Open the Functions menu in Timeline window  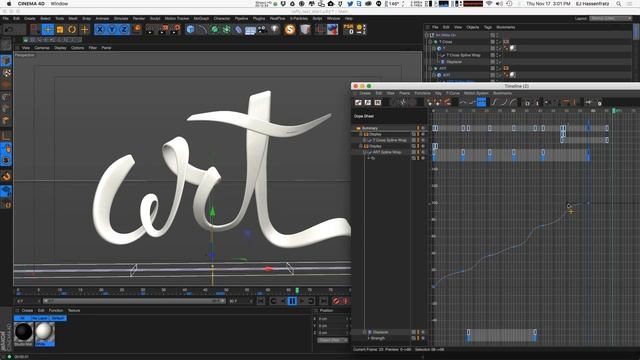pyautogui.click(x=422, y=93)
